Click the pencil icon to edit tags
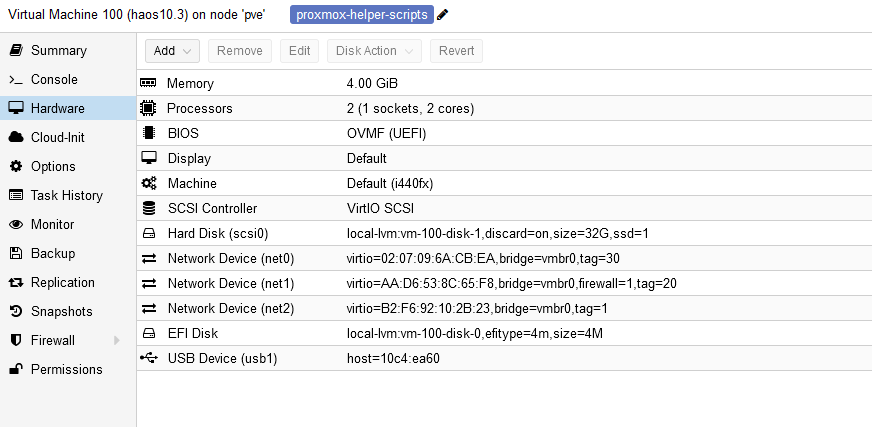Screen dimensions: 872x427 [443, 15]
